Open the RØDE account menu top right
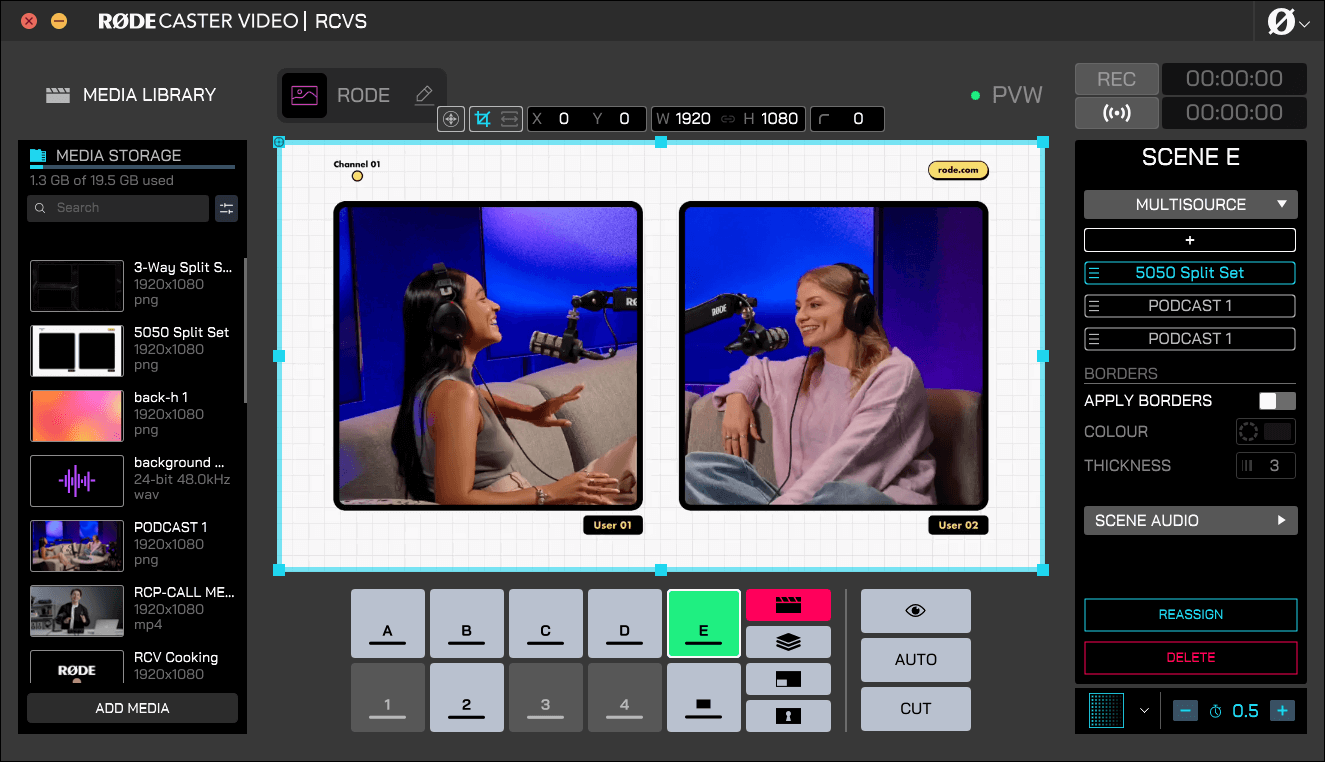This screenshot has height=762, width=1325. [1289, 21]
